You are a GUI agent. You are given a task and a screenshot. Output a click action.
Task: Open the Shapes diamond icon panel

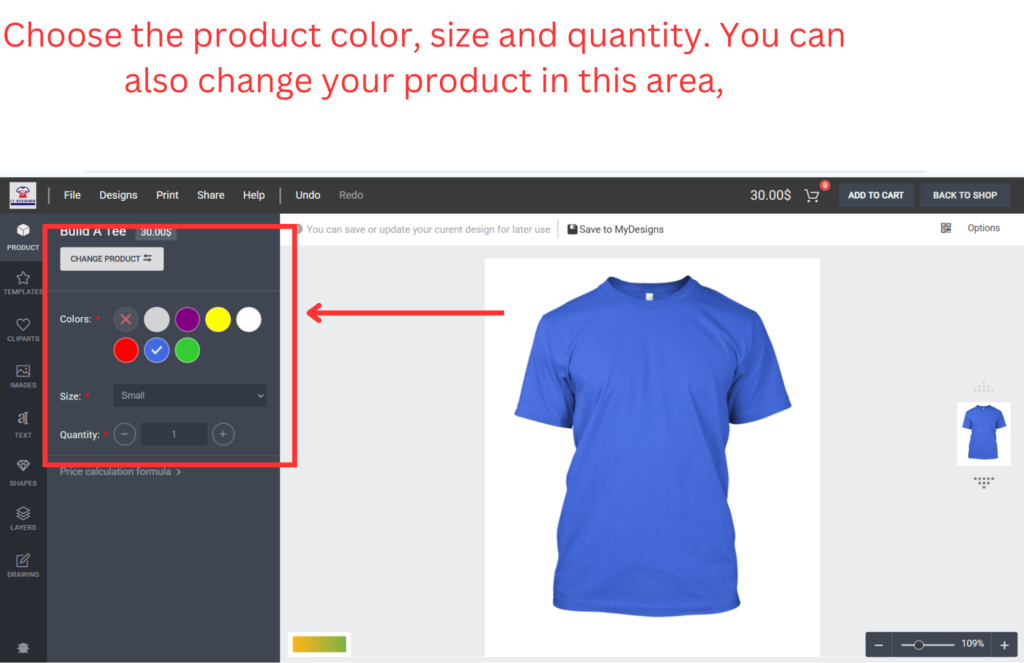pos(23,472)
